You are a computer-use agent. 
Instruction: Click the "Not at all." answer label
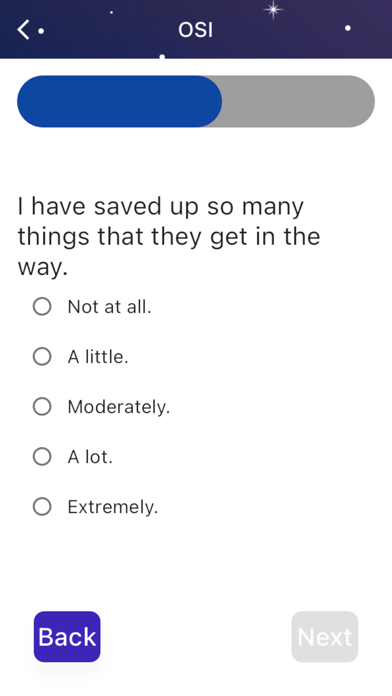pos(109,307)
